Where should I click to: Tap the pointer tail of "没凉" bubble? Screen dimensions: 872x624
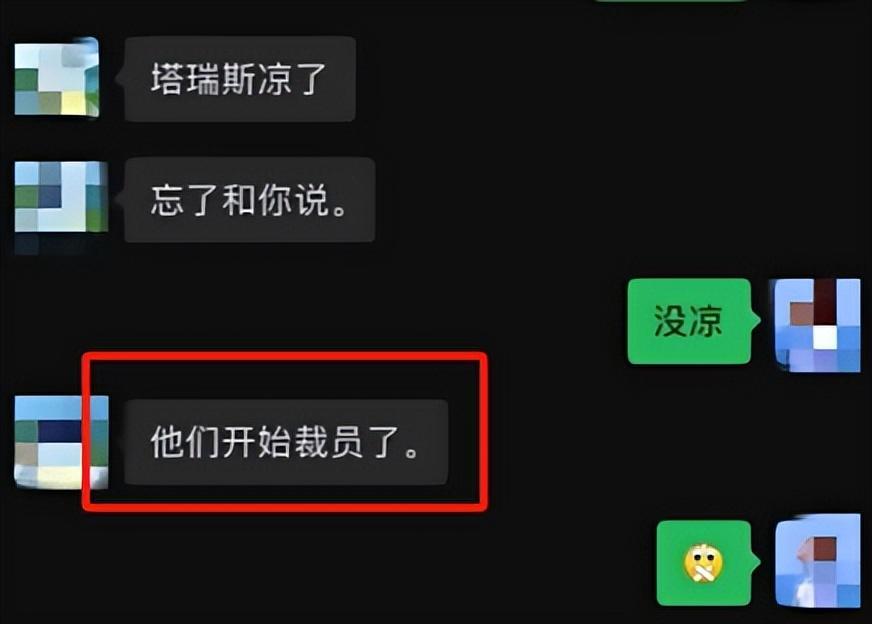click(755, 320)
